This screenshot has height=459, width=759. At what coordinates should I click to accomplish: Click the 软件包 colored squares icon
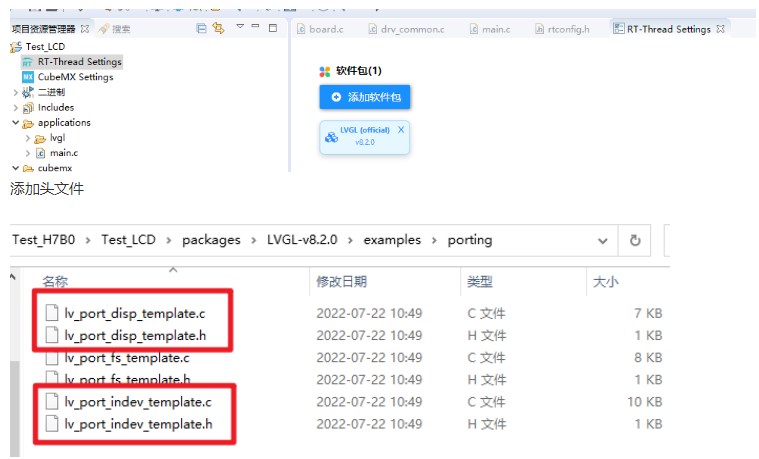[x=325, y=72]
